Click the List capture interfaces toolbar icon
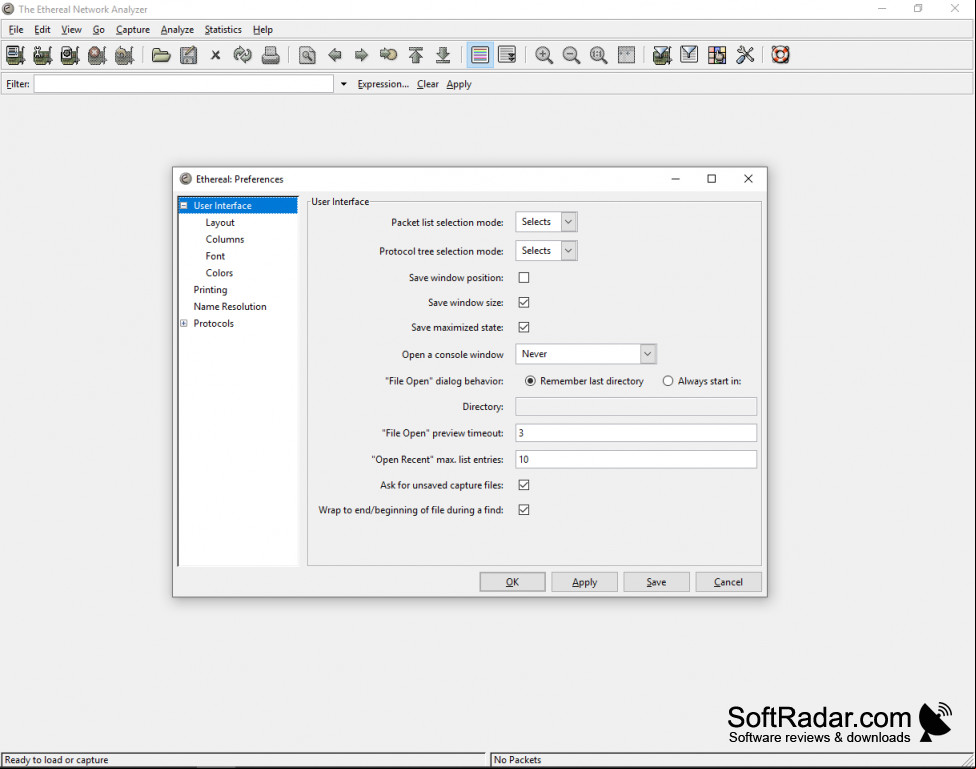The height and width of the screenshot is (769, 976). pos(15,55)
